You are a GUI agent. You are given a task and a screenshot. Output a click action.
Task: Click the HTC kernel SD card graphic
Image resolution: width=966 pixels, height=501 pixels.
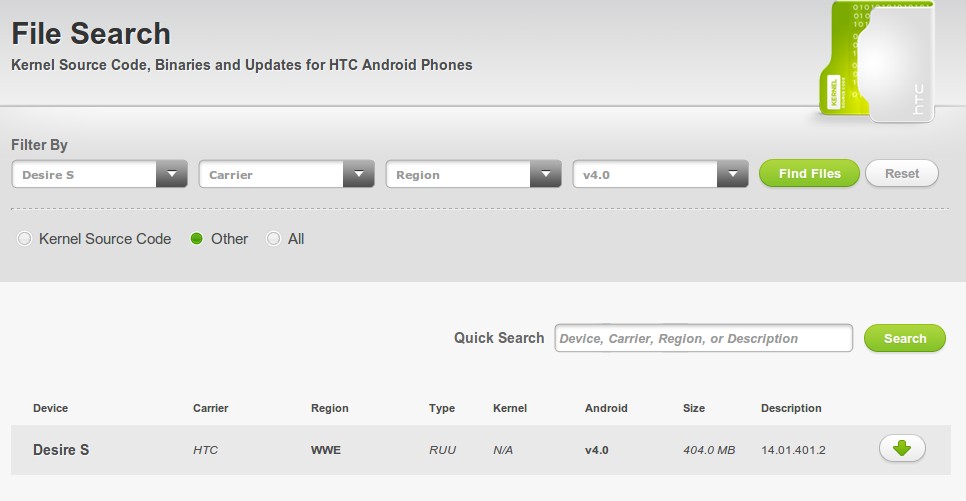pyautogui.click(x=877, y=62)
